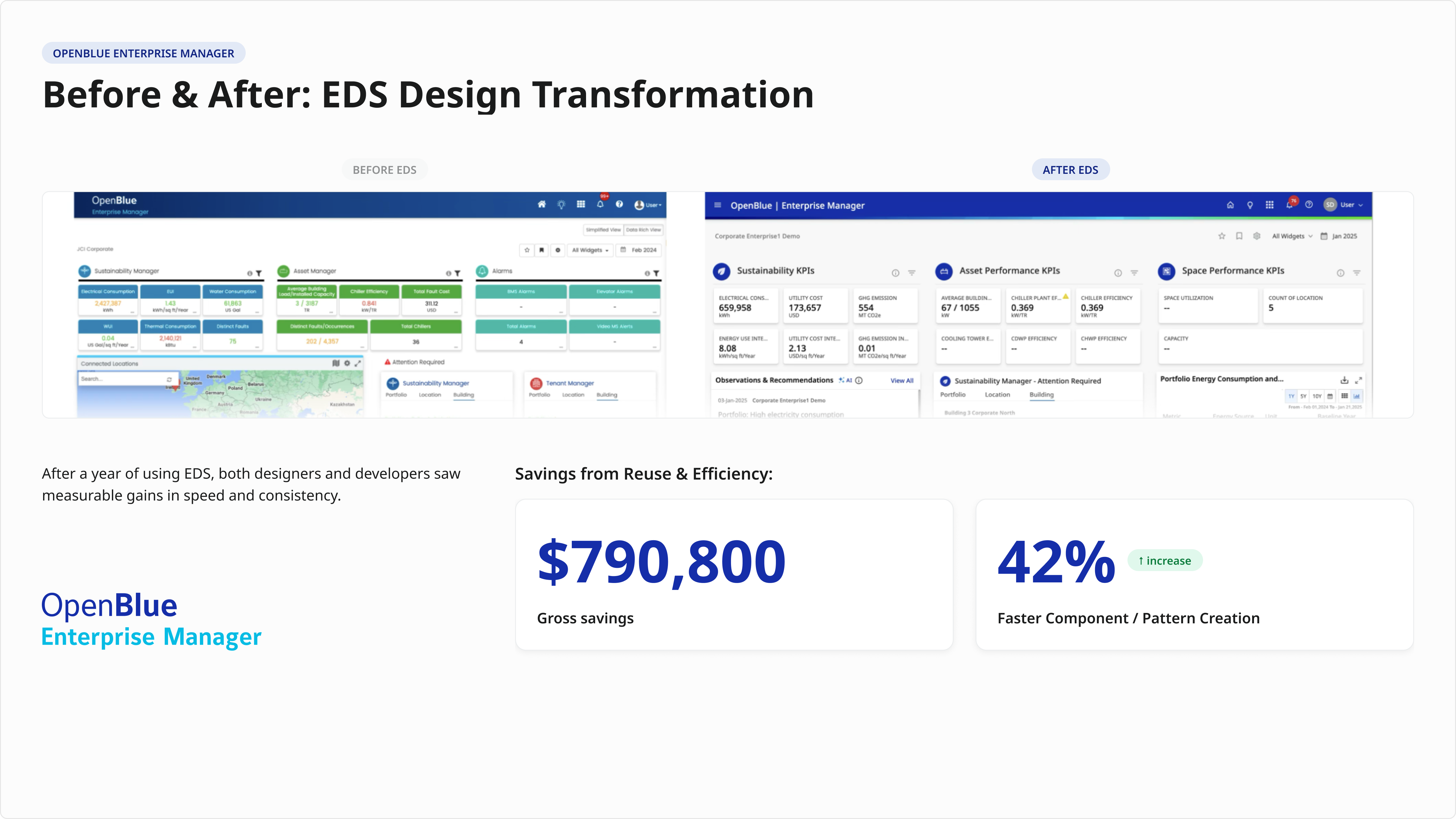Click the settings gear next to All Widgets
This screenshot has height=819, width=1456.
coord(1257,236)
